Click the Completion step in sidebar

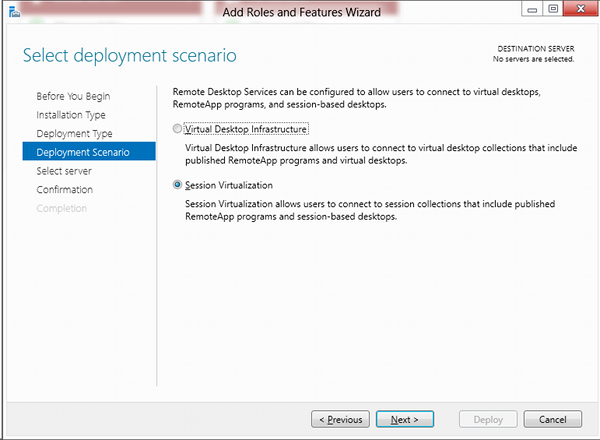(62, 209)
